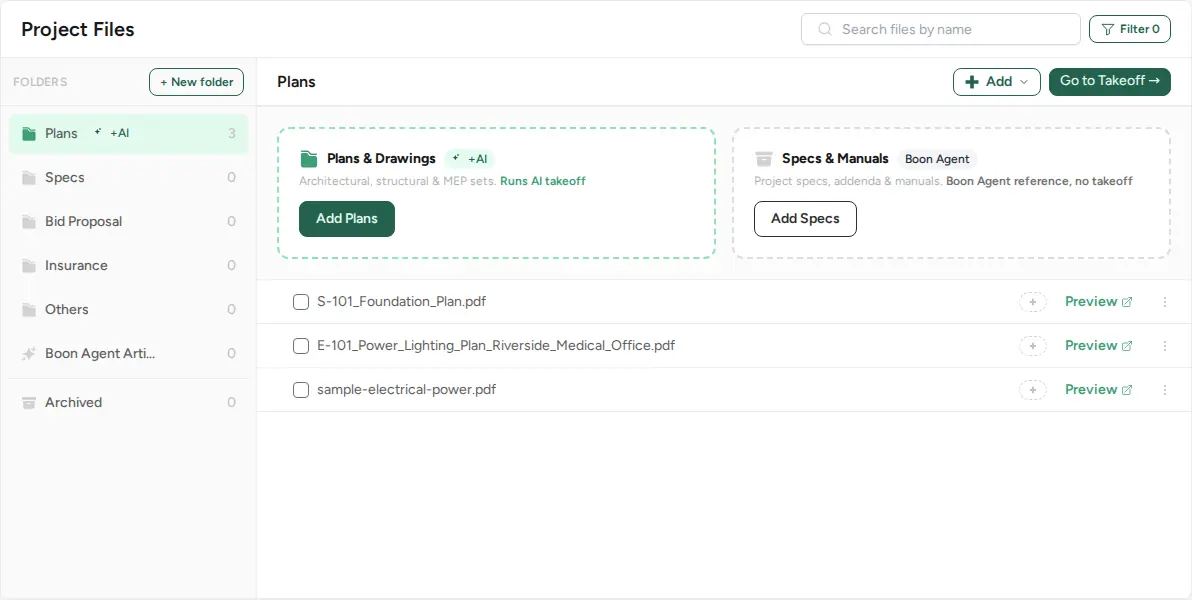Image resolution: width=1192 pixels, height=600 pixels.
Task: Click the archive box icon in Specs & Manuals card
Action: point(763,159)
